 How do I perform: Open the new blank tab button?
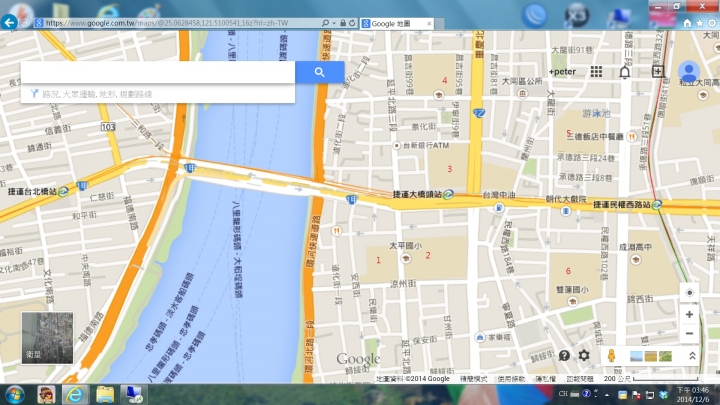pyautogui.click(x=439, y=24)
